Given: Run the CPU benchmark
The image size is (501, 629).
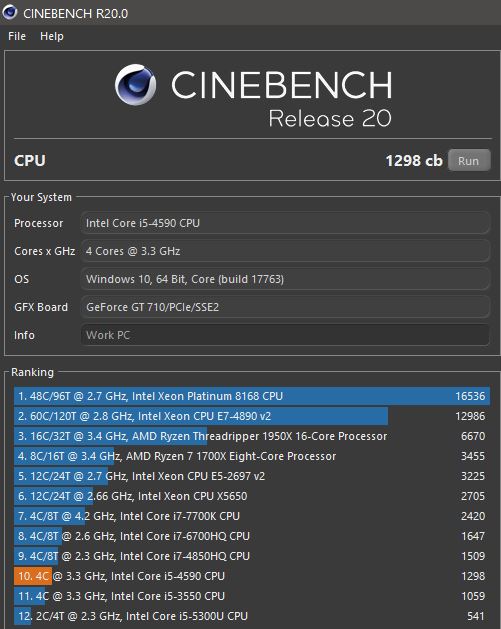Looking at the screenshot, I should coord(469,160).
